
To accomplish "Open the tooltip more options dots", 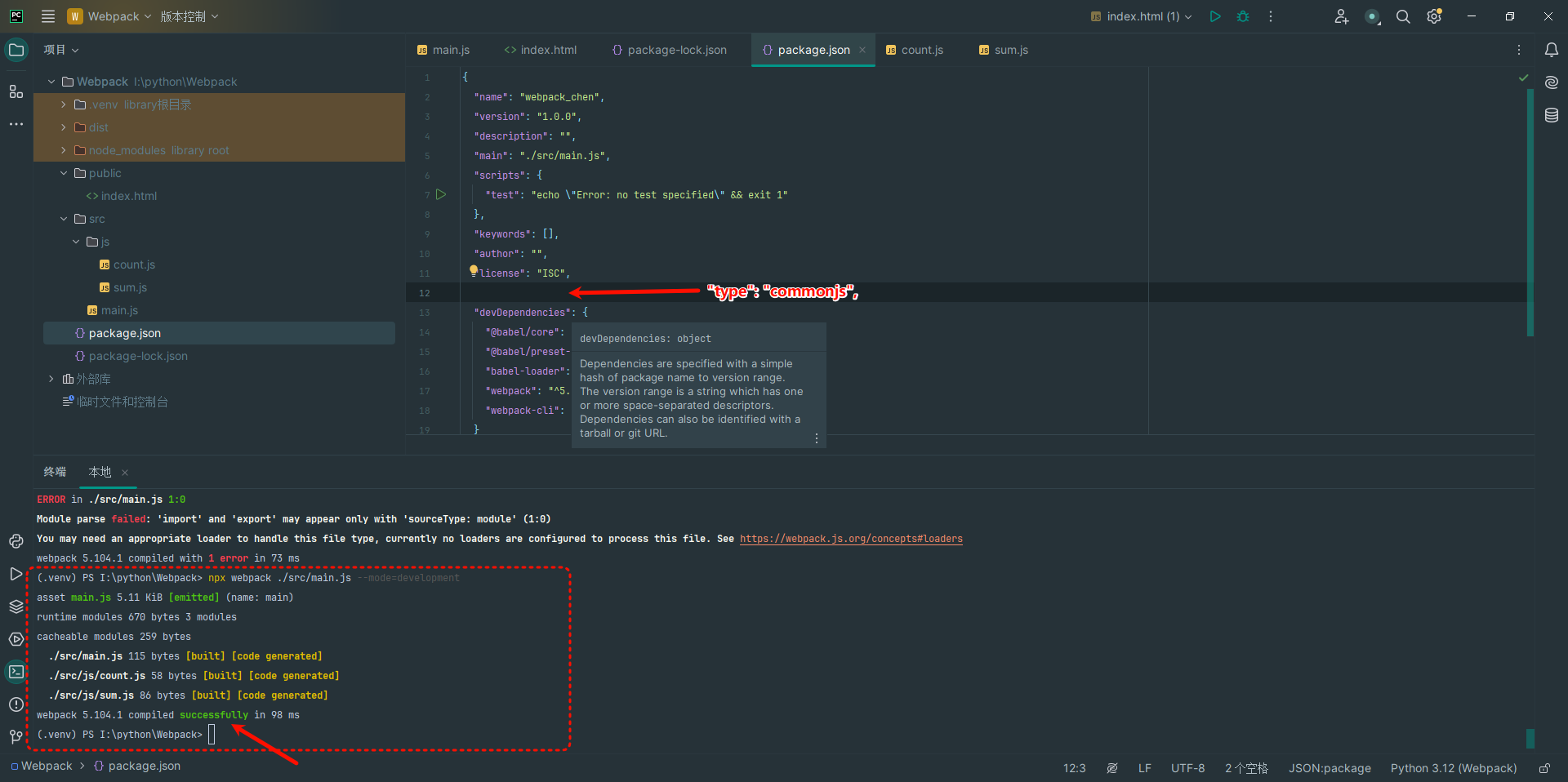I will click(x=817, y=438).
